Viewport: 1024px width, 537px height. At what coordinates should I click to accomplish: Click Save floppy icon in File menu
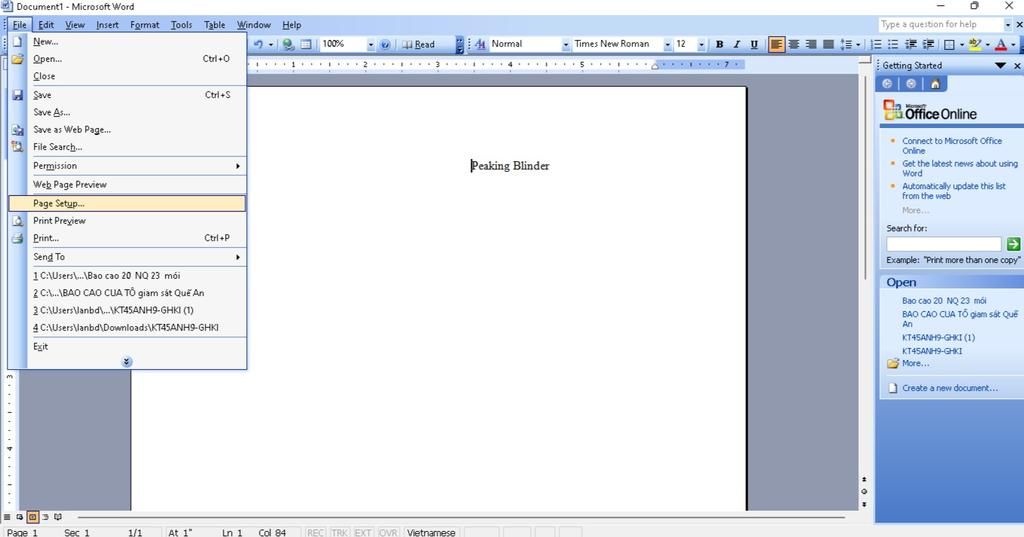point(17,95)
